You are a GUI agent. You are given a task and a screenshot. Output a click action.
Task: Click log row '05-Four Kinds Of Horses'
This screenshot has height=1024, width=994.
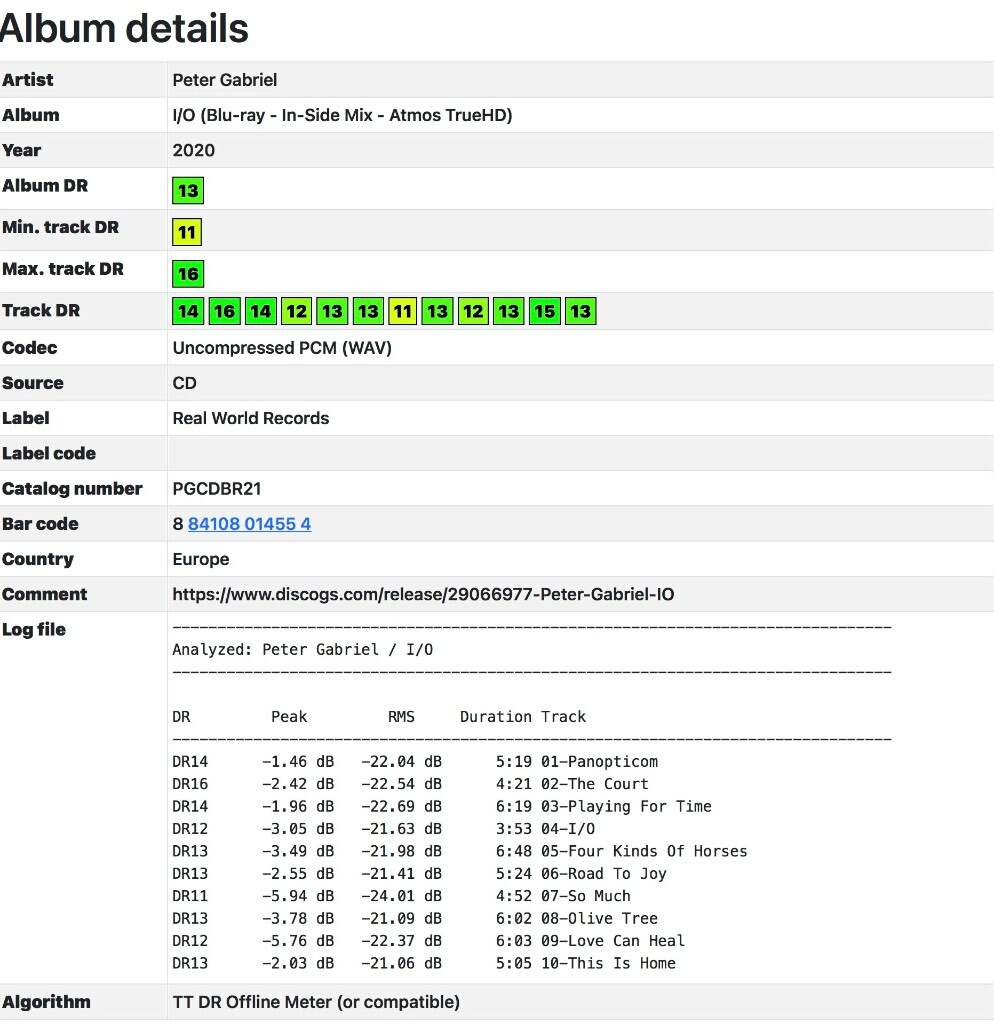pyautogui.click(x=460, y=851)
